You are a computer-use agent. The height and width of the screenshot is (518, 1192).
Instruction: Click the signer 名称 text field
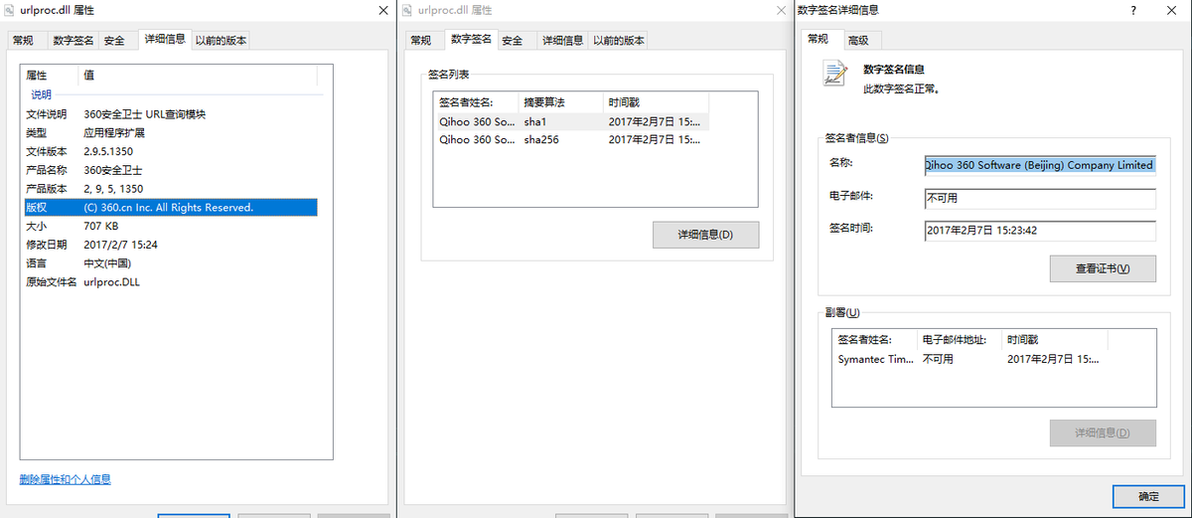[x=1040, y=165]
